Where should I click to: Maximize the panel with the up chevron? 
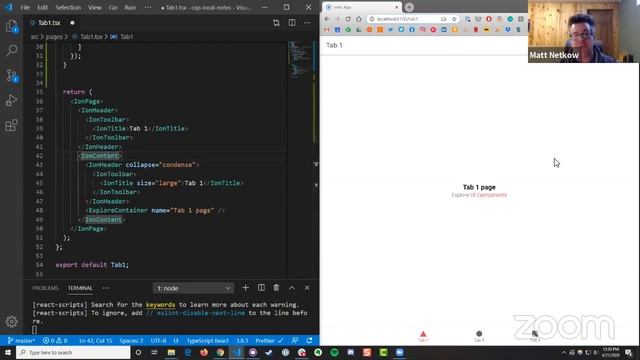click(x=292, y=288)
